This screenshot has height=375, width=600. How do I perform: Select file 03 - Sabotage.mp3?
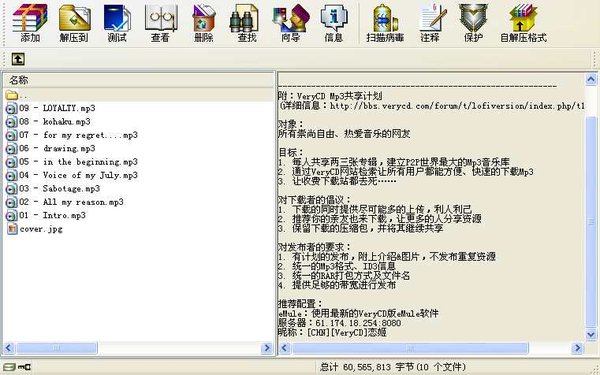[59, 189]
